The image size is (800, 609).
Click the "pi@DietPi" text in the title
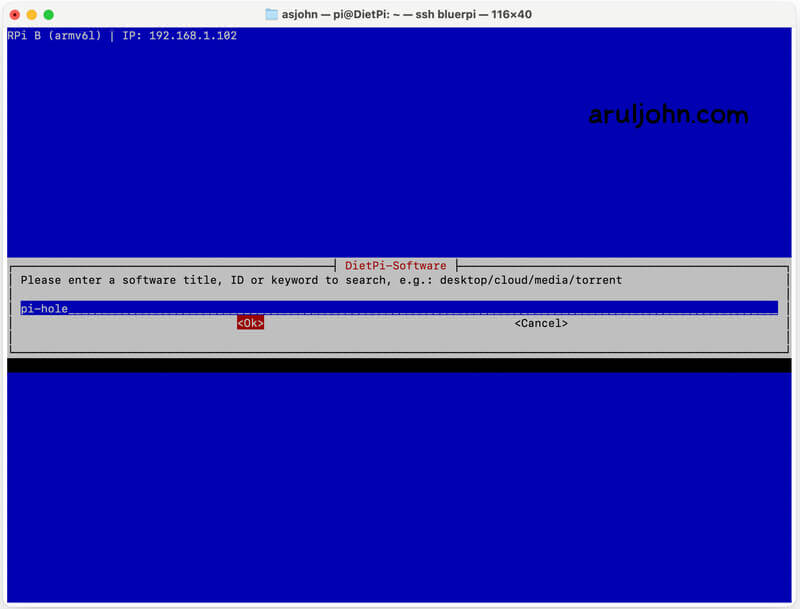point(362,15)
